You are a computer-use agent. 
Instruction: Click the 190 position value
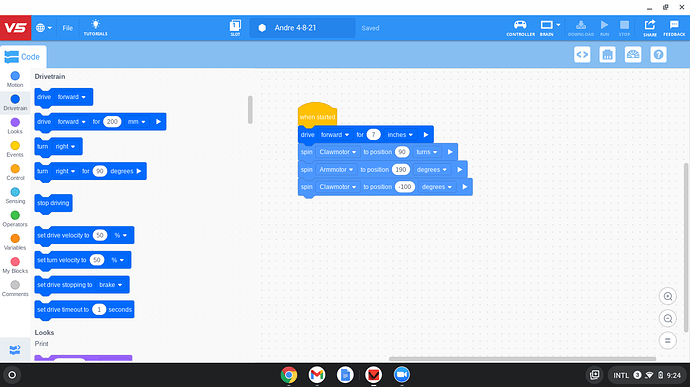click(401, 170)
